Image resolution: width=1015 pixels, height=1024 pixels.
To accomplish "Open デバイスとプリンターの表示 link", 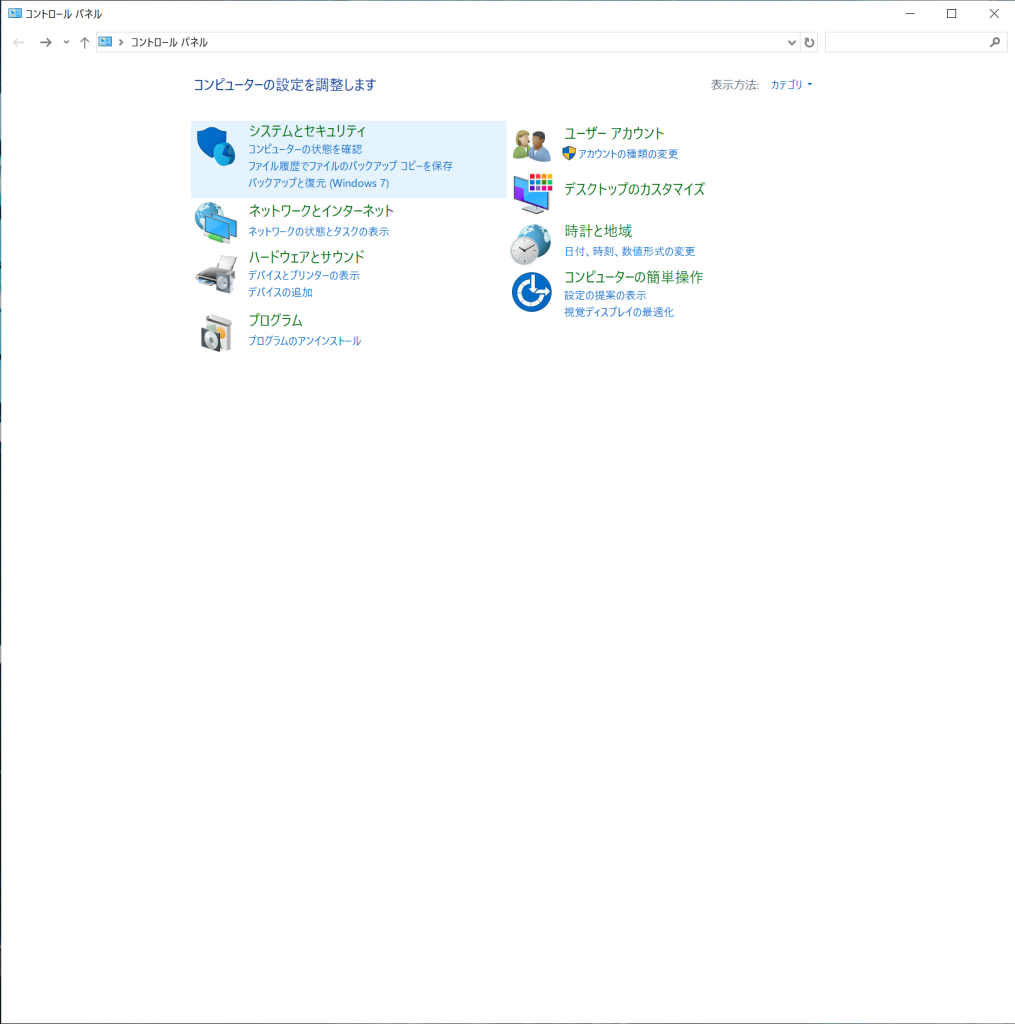I will click(303, 275).
